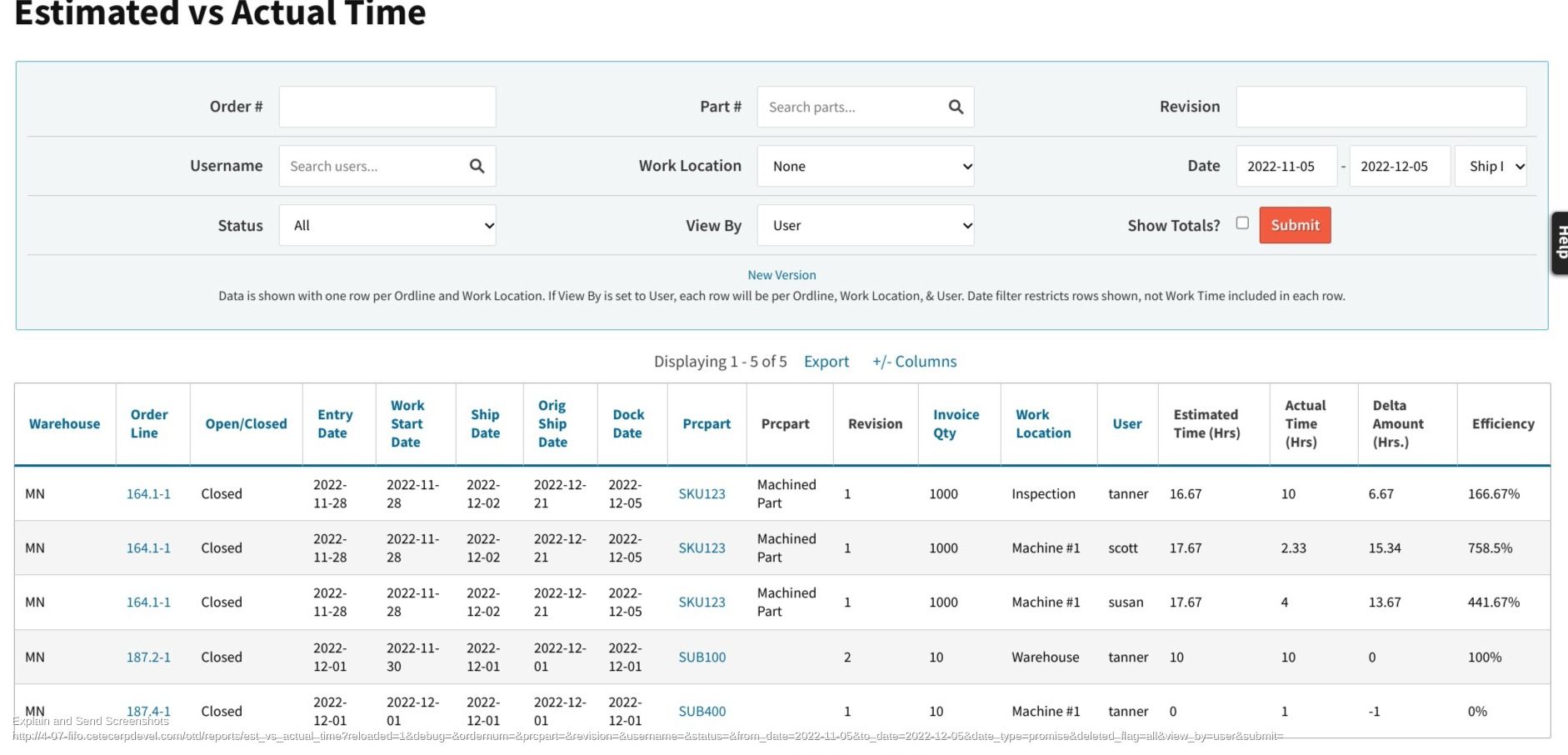This screenshot has height=755, width=1568.
Task: Expand the Status dropdown
Action: pos(387,226)
